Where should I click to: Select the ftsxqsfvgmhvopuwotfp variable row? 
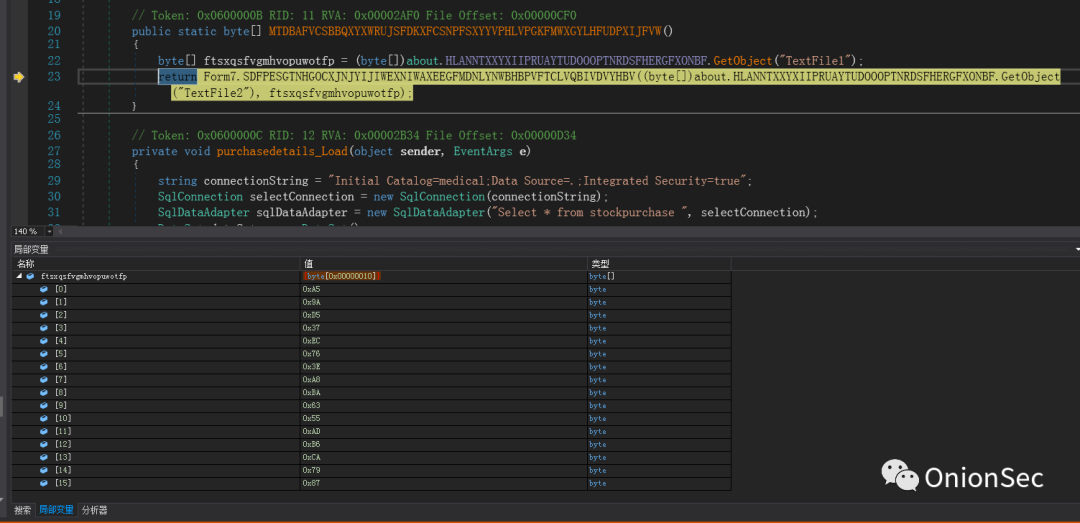pos(372,276)
